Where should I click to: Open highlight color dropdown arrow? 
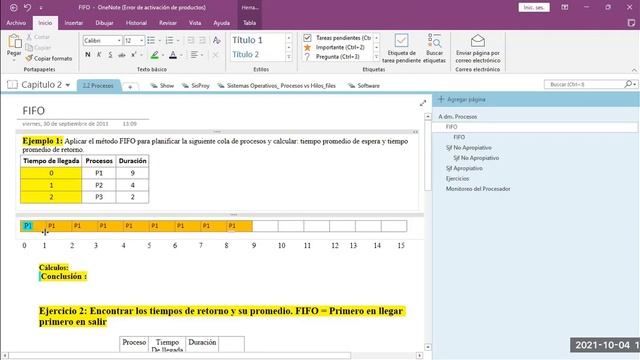coord(163,55)
